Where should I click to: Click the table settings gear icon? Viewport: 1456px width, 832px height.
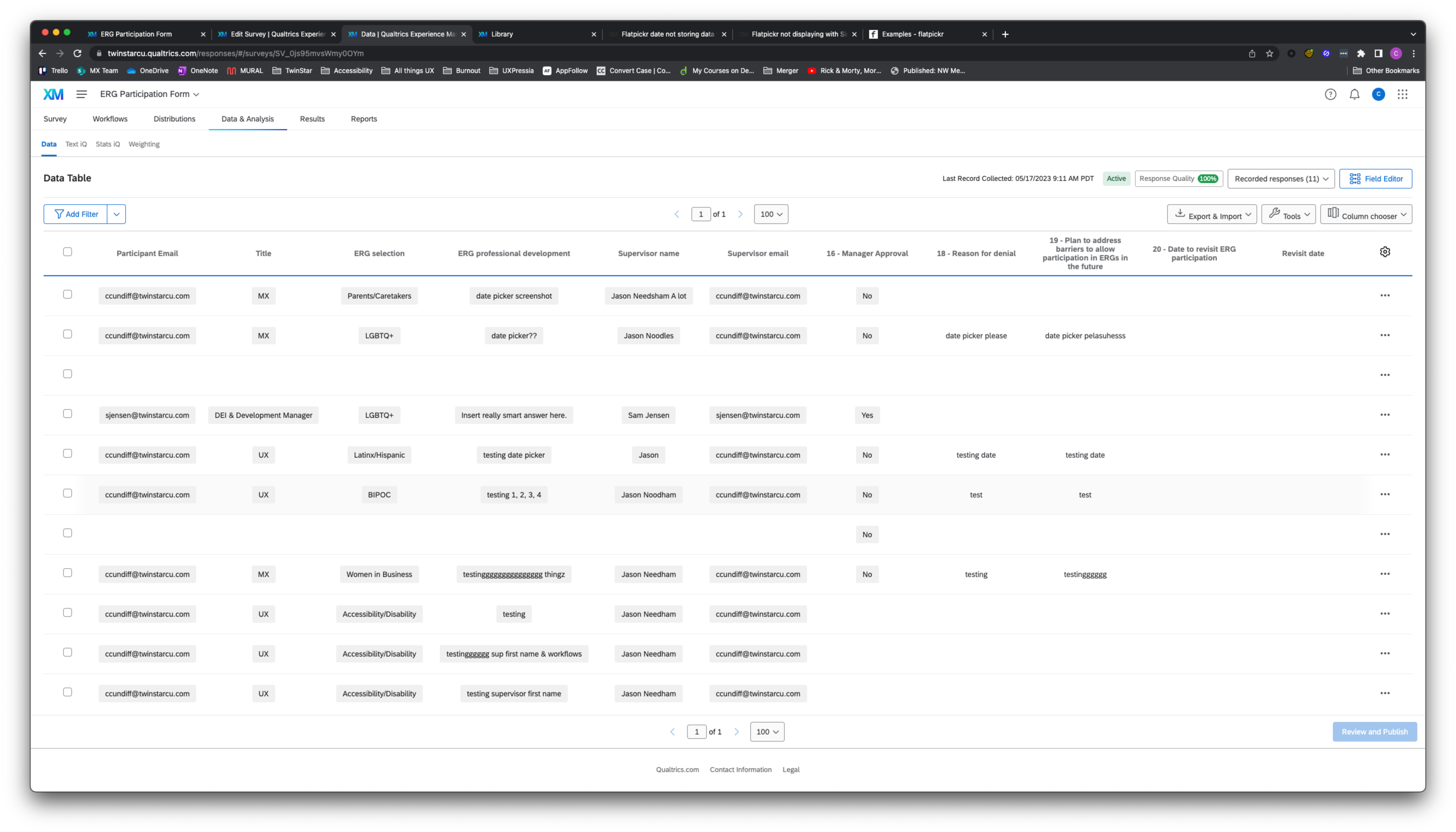click(x=1385, y=252)
